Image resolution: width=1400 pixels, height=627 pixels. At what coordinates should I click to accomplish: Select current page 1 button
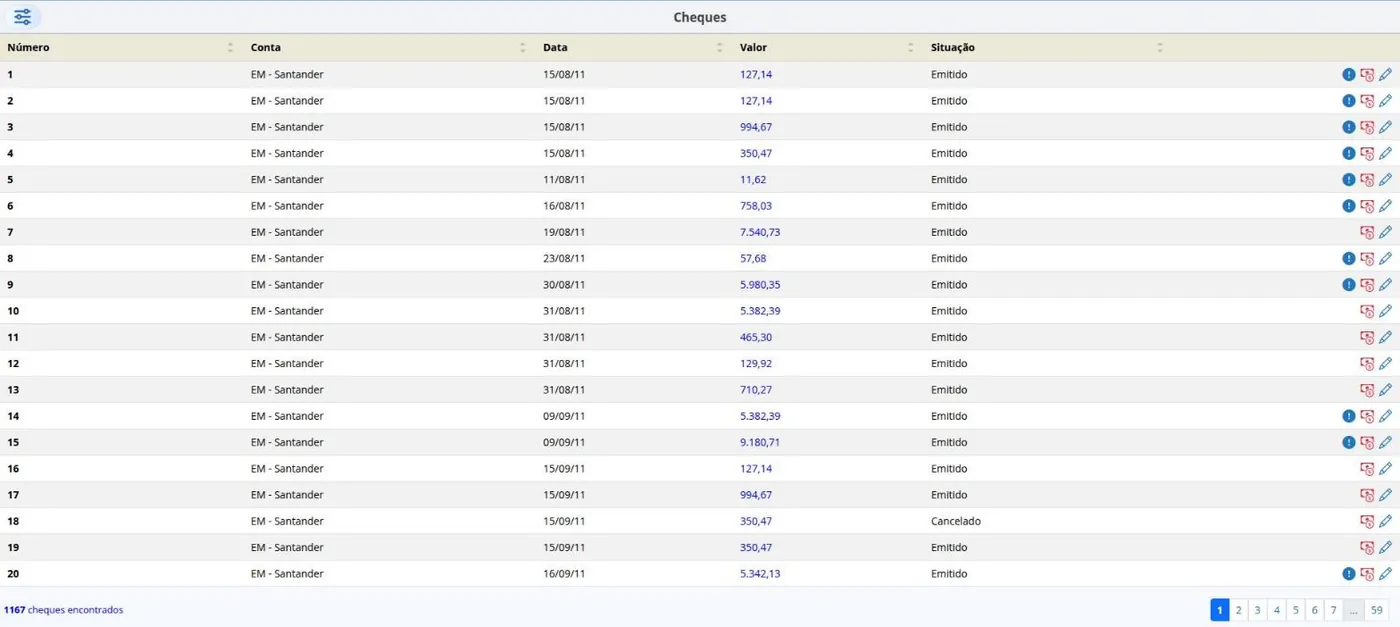point(1220,610)
